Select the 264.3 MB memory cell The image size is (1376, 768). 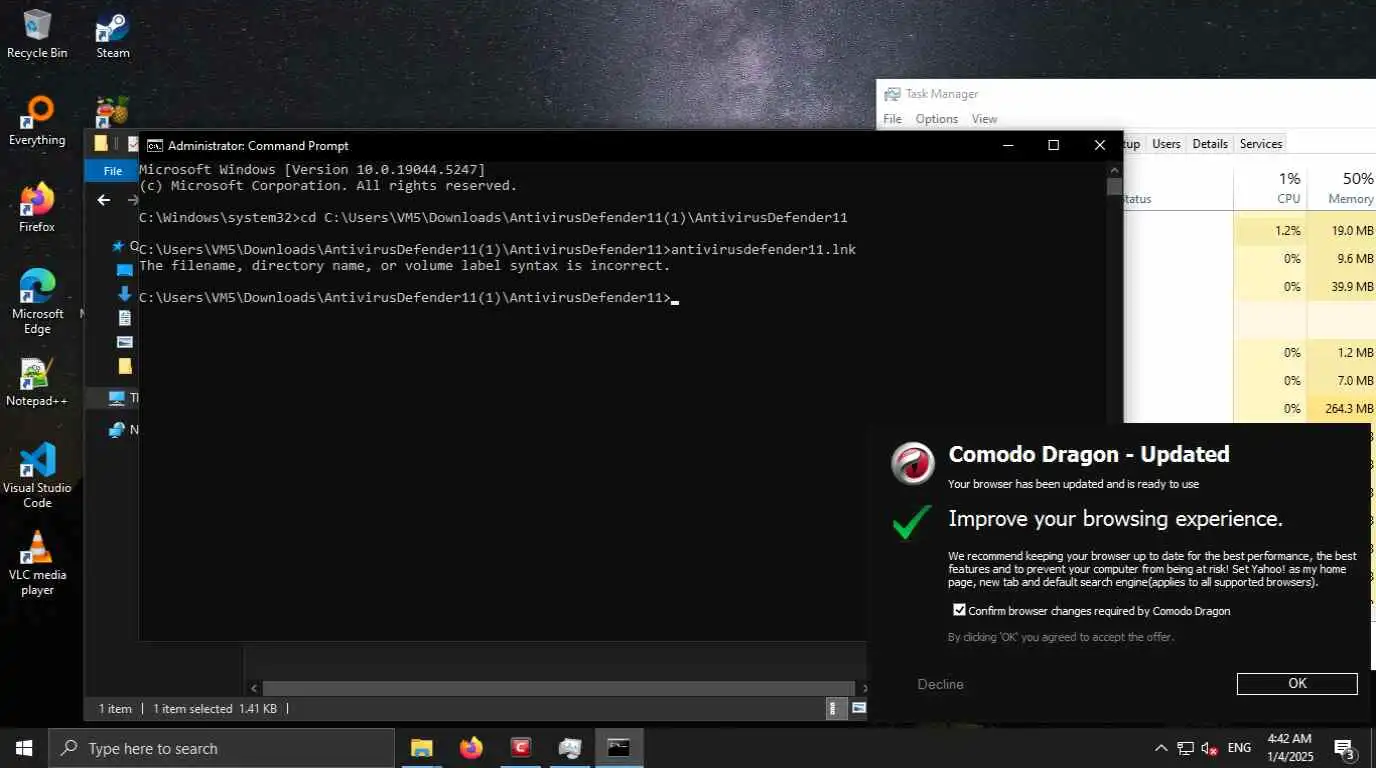(x=1341, y=408)
